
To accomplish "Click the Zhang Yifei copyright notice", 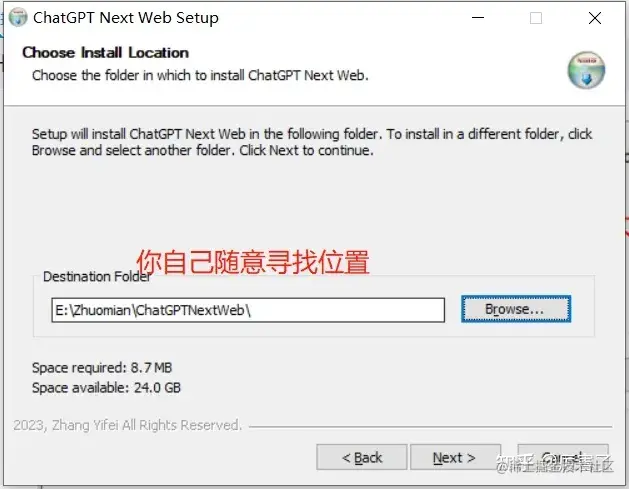I will pos(128,425).
